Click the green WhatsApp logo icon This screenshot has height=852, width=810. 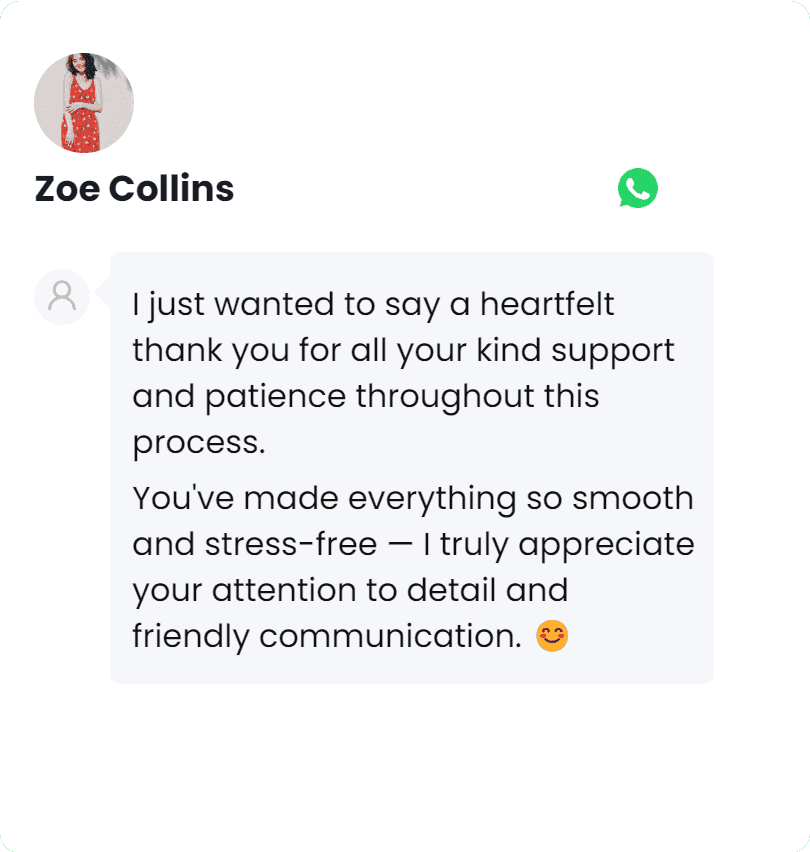click(x=638, y=188)
